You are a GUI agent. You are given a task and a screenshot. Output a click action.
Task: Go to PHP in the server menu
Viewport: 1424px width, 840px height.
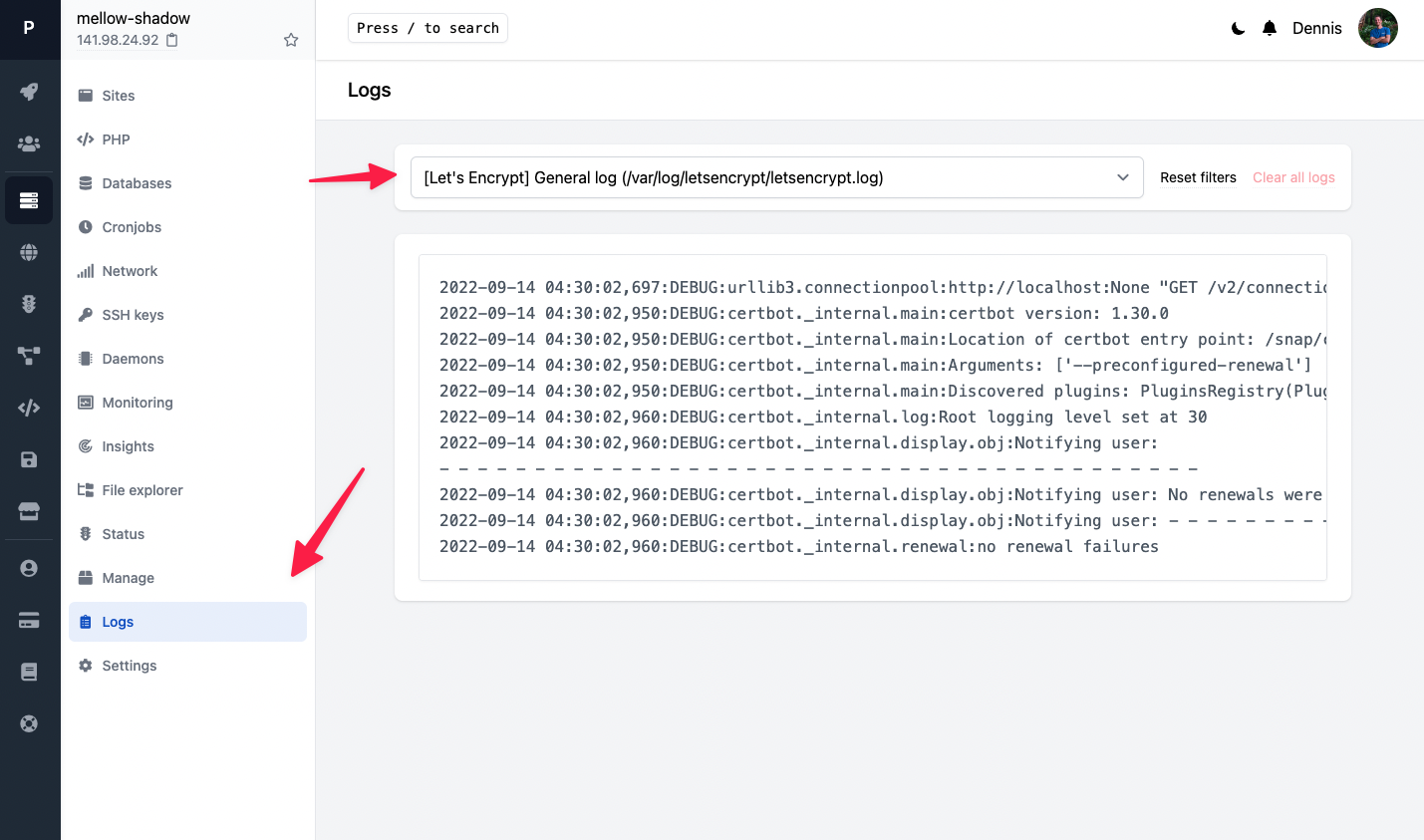[187, 140]
